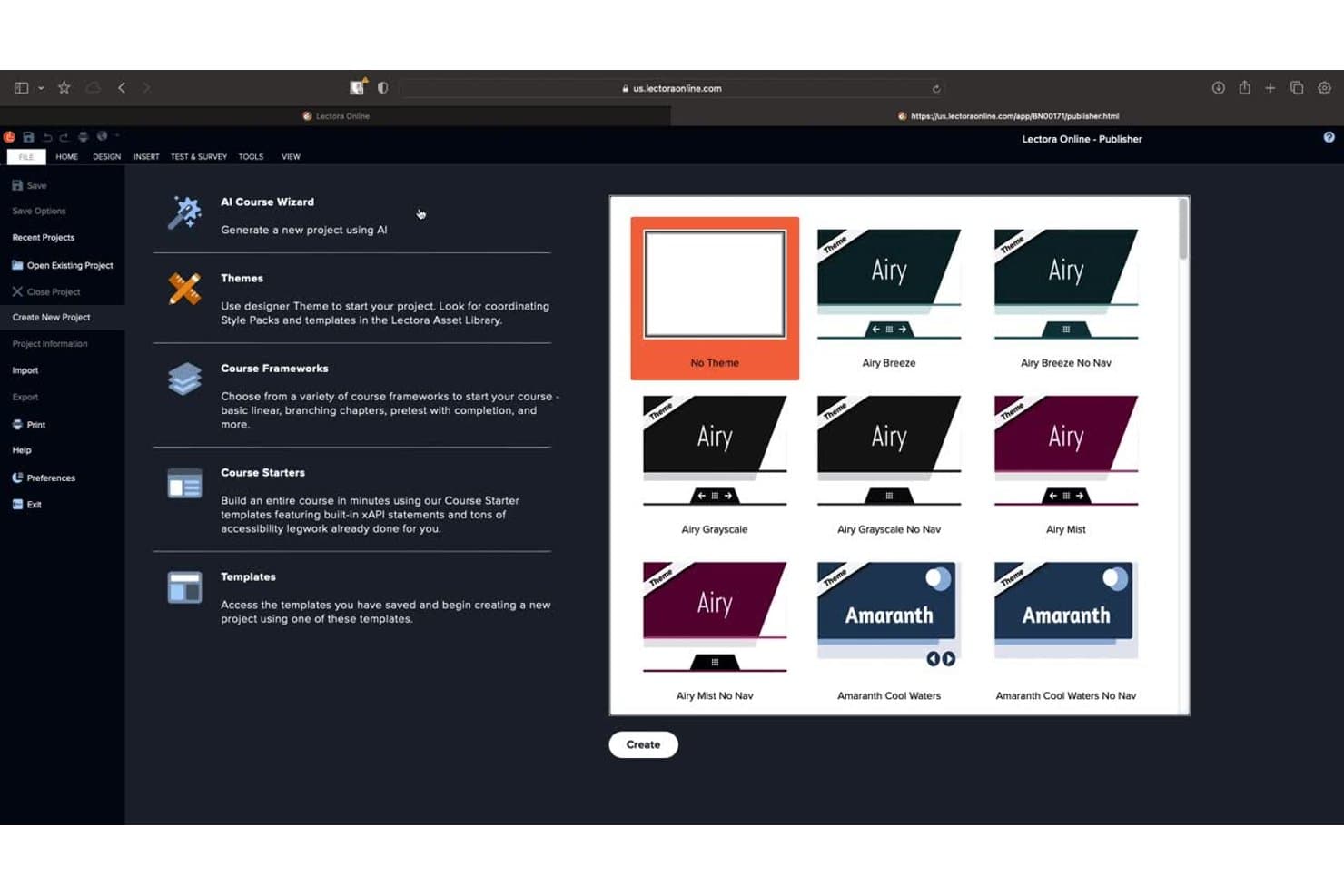1344x896 pixels.
Task: Open the VIEW ribbon tab
Action: [x=291, y=157]
